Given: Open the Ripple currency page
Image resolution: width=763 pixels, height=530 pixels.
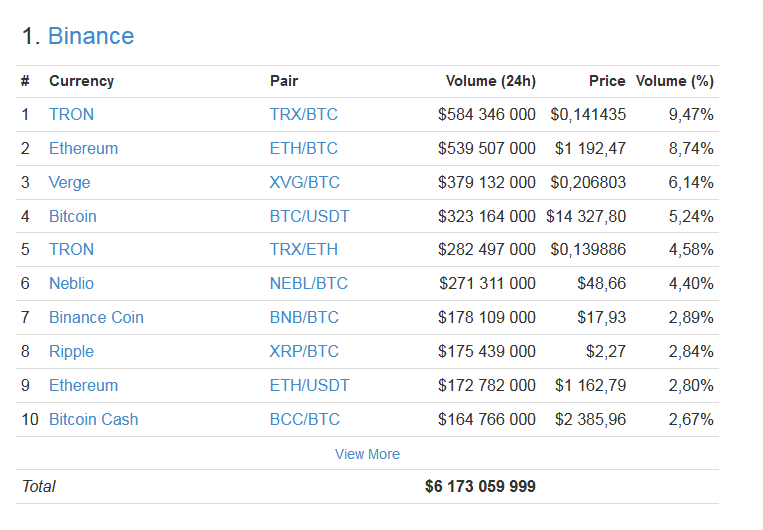Looking at the screenshot, I should [x=71, y=352].
